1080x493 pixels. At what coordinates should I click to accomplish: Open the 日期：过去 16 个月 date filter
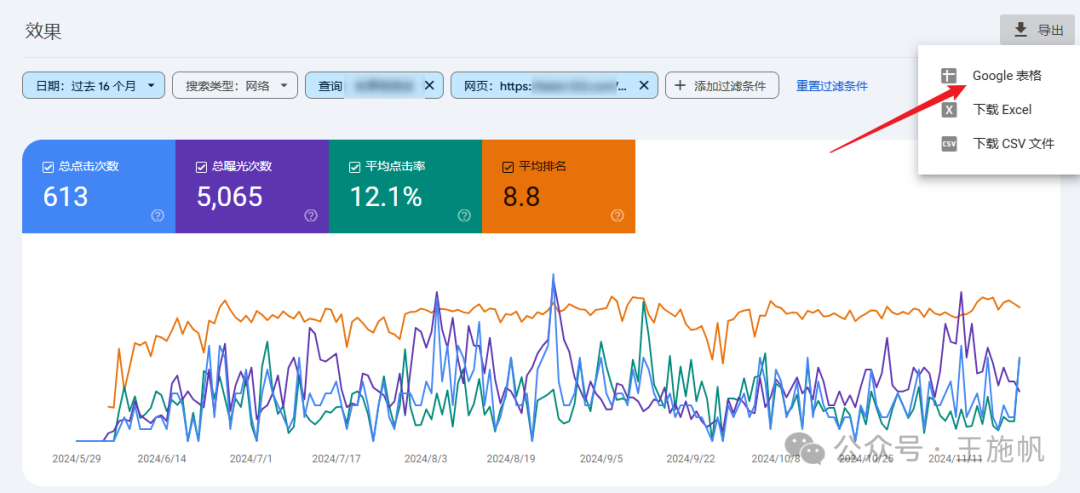[94, 85]
